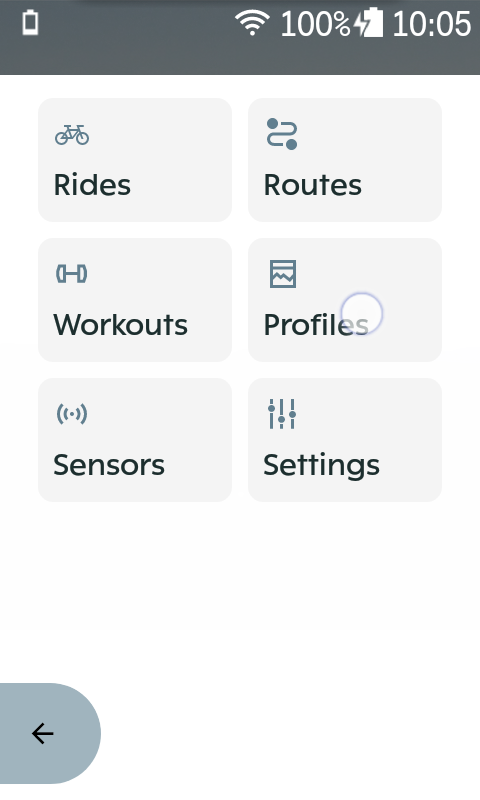
Task: Tap the Routes path icon
Action: click(282, 134)
